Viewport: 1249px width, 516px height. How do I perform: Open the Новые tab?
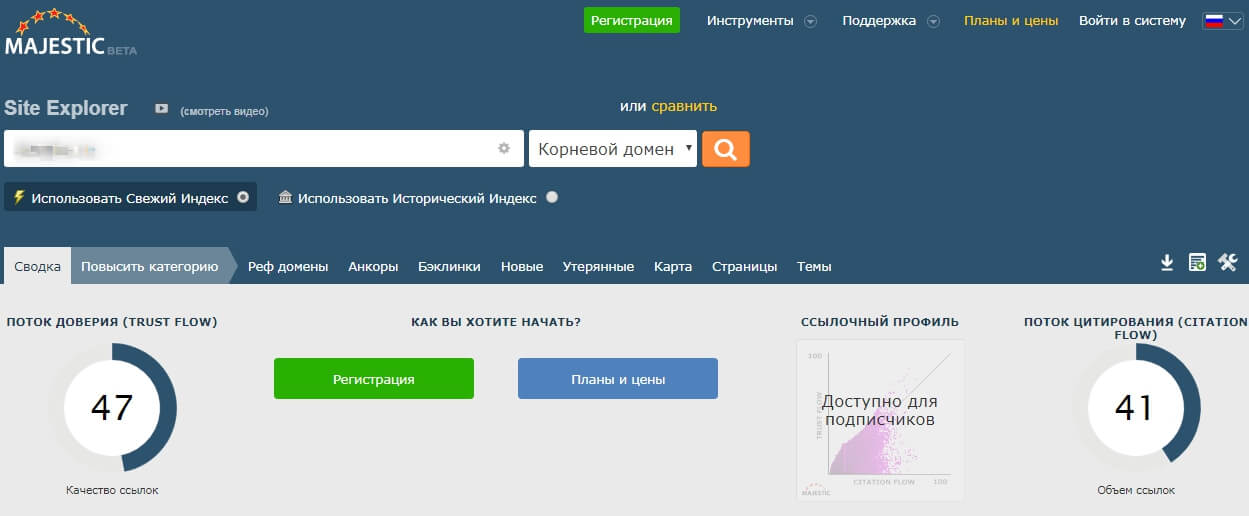[x=522, y=266]
